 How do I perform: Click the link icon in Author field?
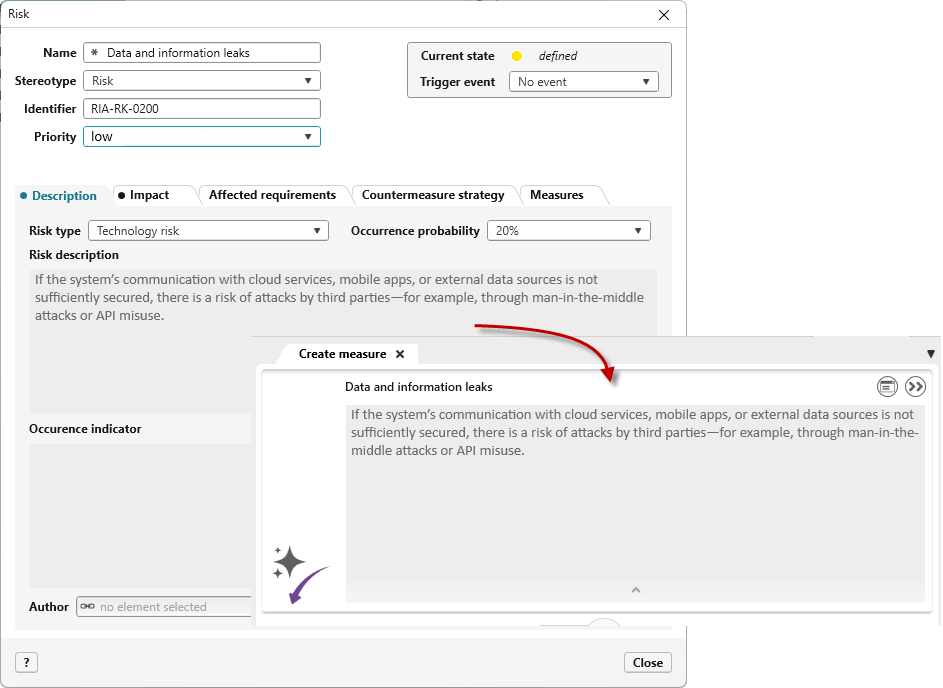[x=88, y=607]
